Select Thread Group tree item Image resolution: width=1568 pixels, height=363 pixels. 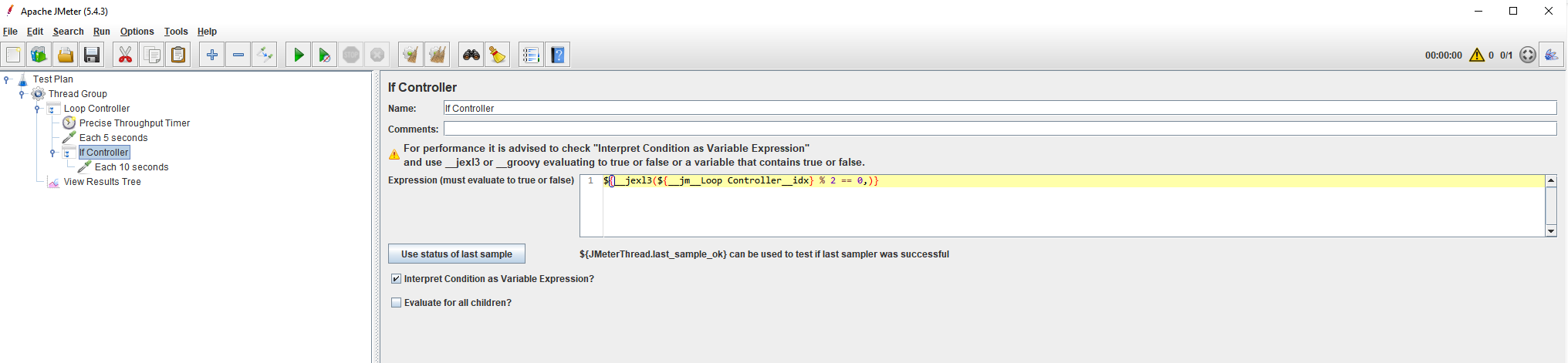click(78, 94)
